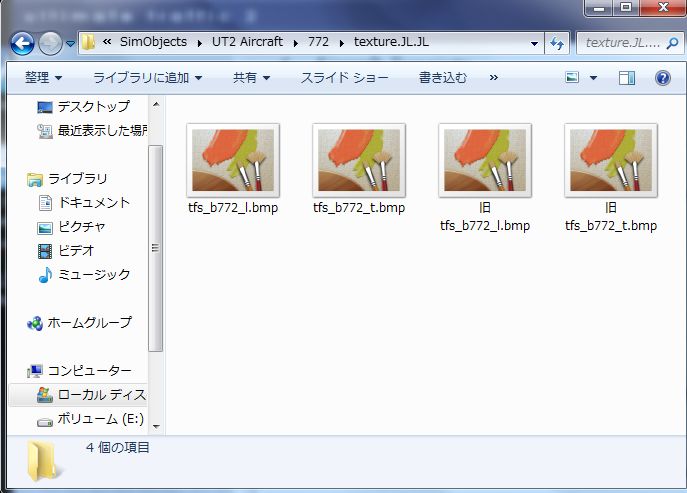Open ドキュメント library
Screen dimensions: 687x493
coord(94,202)
